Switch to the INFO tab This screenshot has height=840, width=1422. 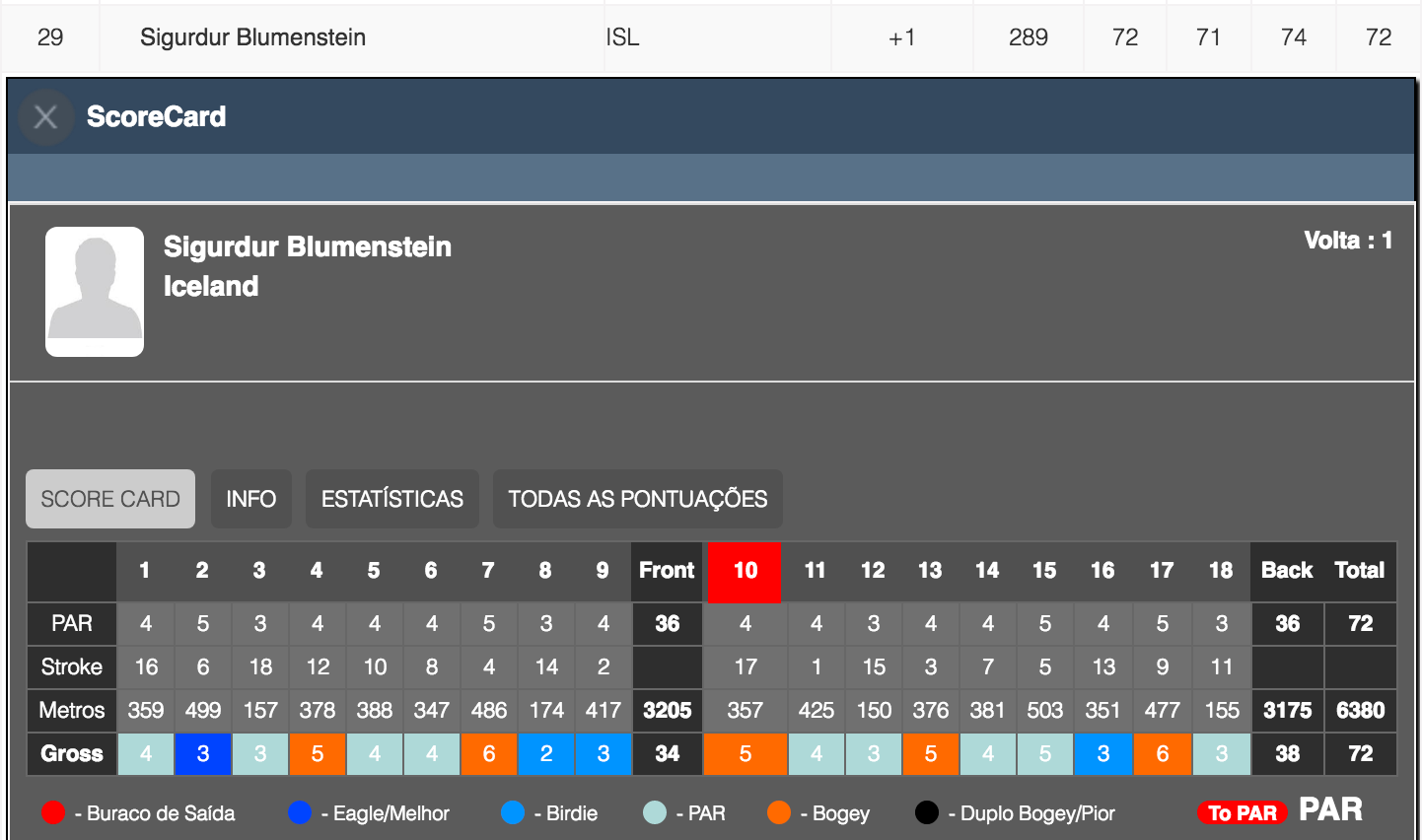[x=251, y=499]
